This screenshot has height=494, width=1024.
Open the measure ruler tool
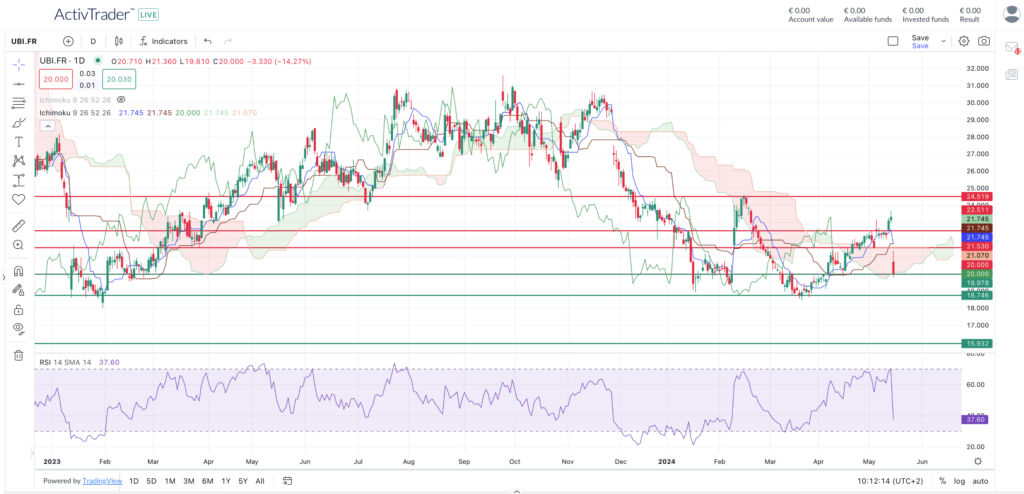click(18, 225)
